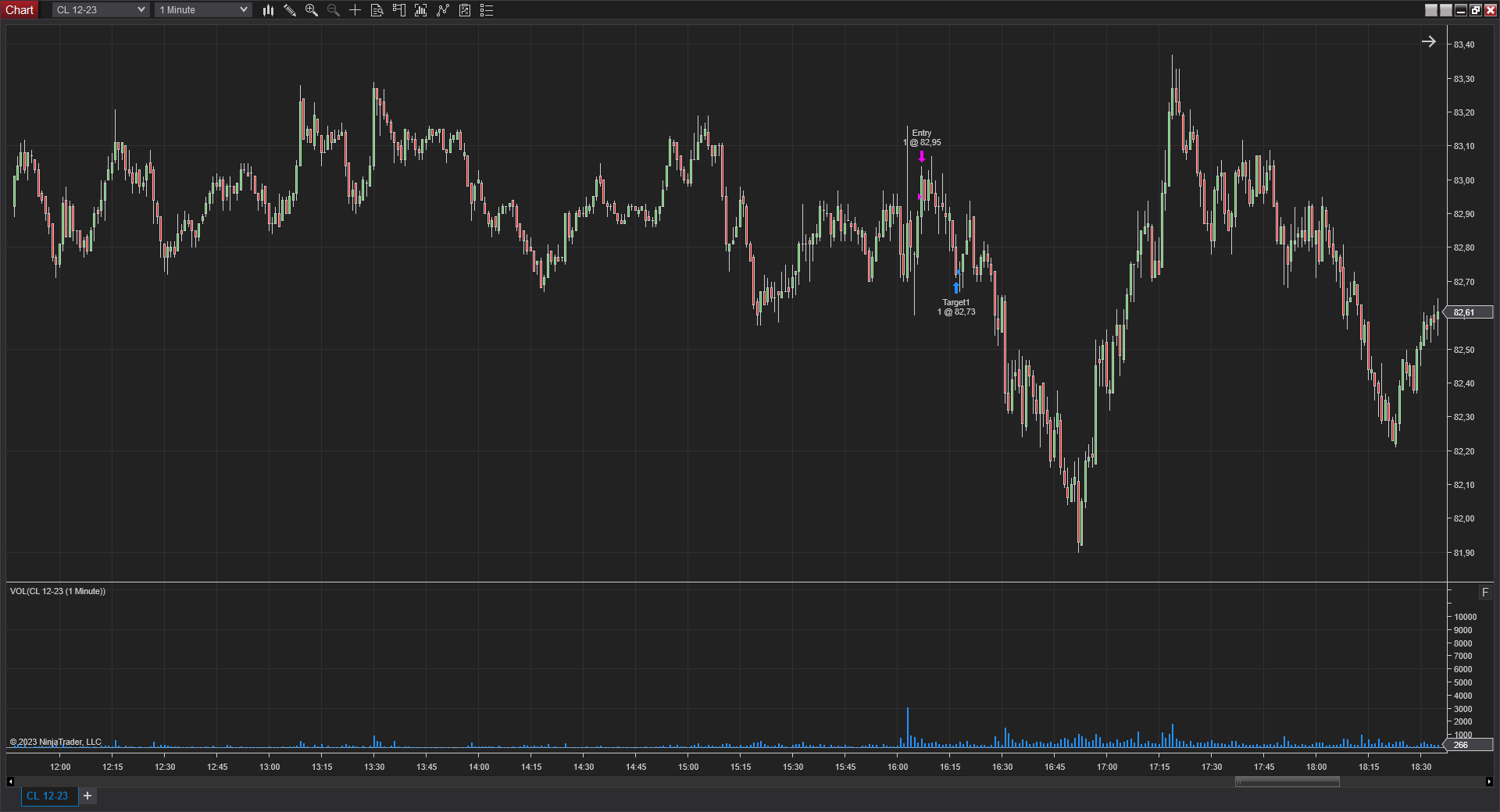Click the scrollbar left arrow
This screenshot has width=1500, height=812.
click(10, 782)
